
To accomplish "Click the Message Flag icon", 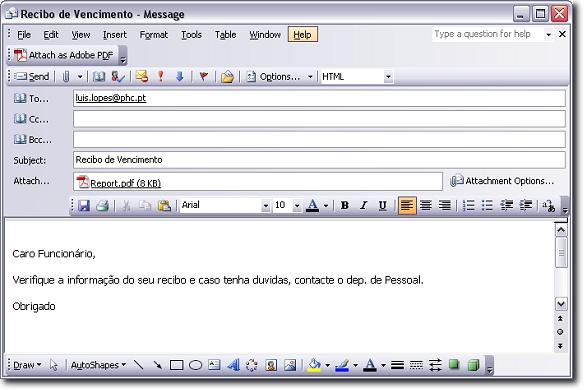I will point(203,76).
